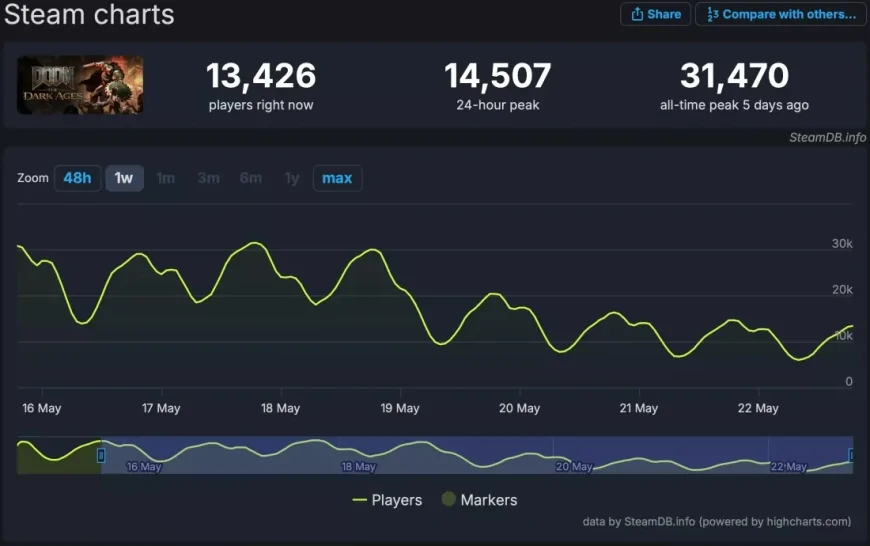The image size is (870, 546).
Task: Click the compare icon beside 'Compare with others'
Action: pos(712,14)
